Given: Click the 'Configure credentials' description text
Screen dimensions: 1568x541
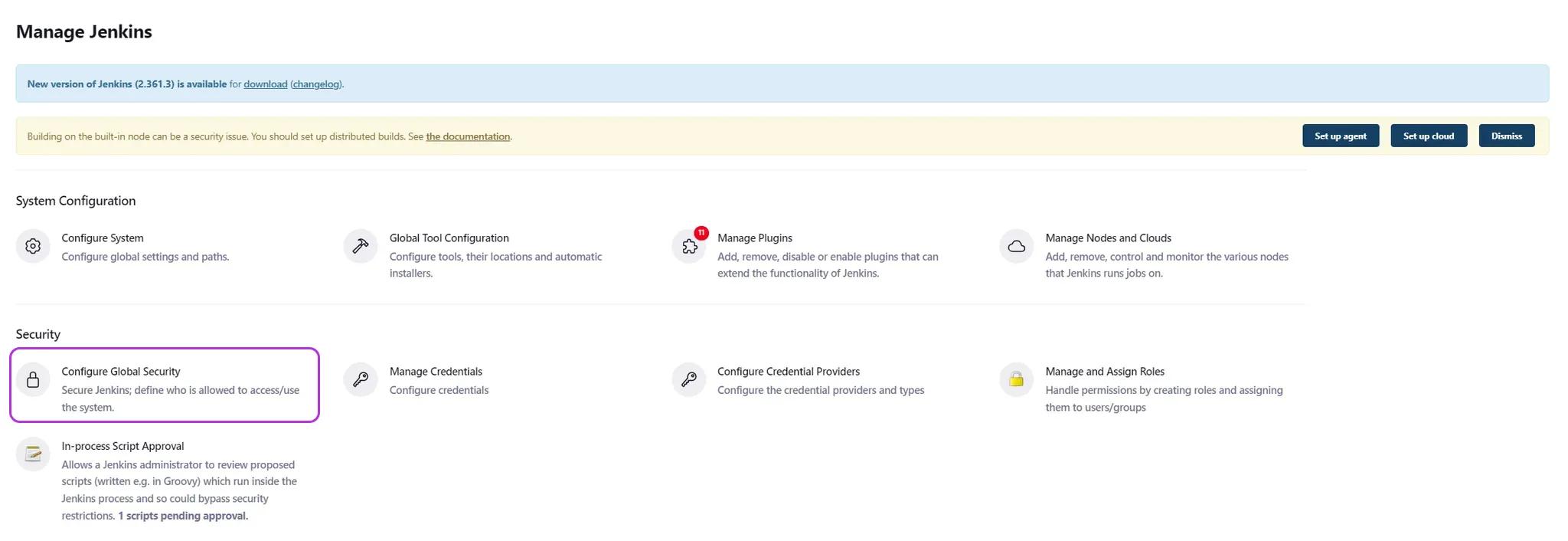Looking at the screenshot, I should (439, 390).
